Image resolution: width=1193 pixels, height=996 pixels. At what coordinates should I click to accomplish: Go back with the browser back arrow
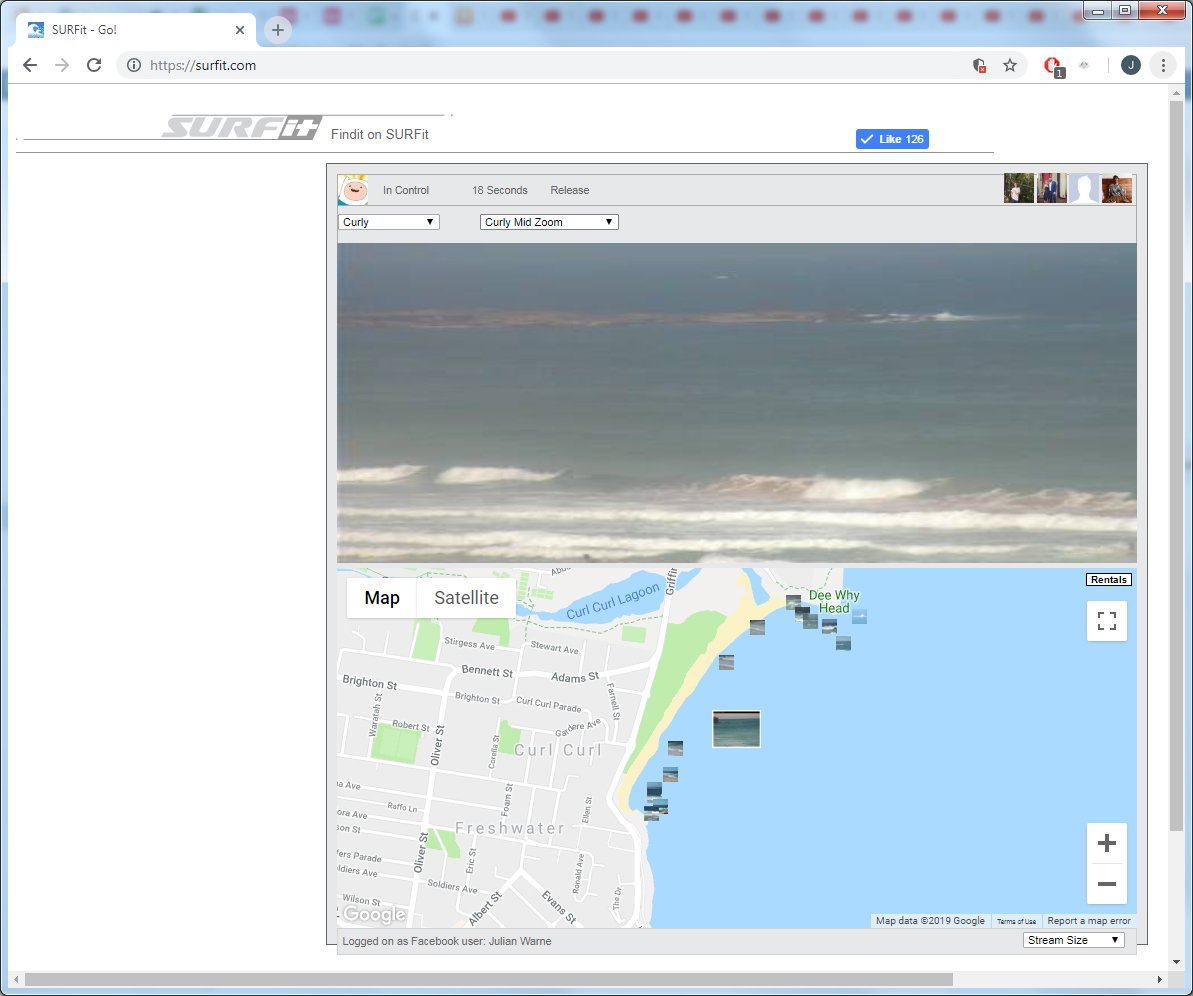point(30,65)
